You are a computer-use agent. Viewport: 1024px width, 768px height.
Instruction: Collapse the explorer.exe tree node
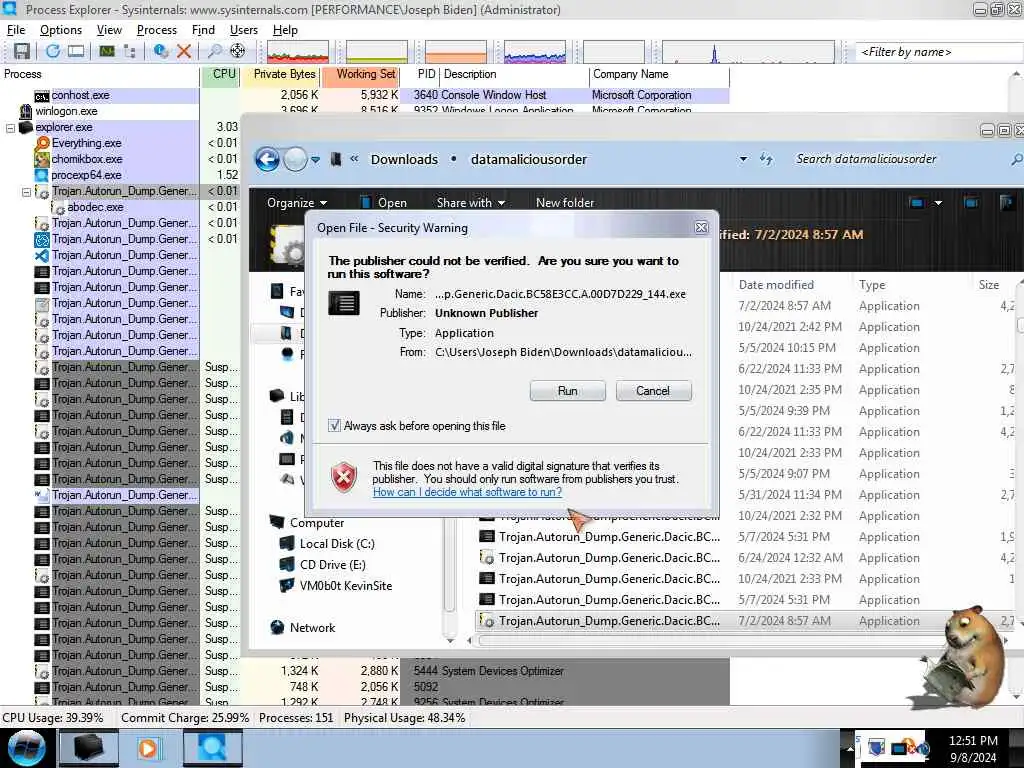click(x=10, y=128)
